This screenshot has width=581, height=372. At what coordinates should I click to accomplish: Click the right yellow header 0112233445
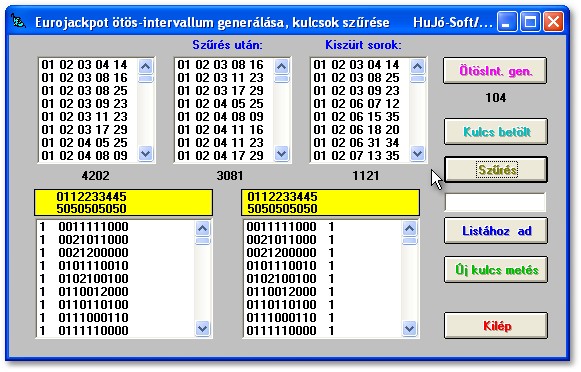click(x=282, y=196)
